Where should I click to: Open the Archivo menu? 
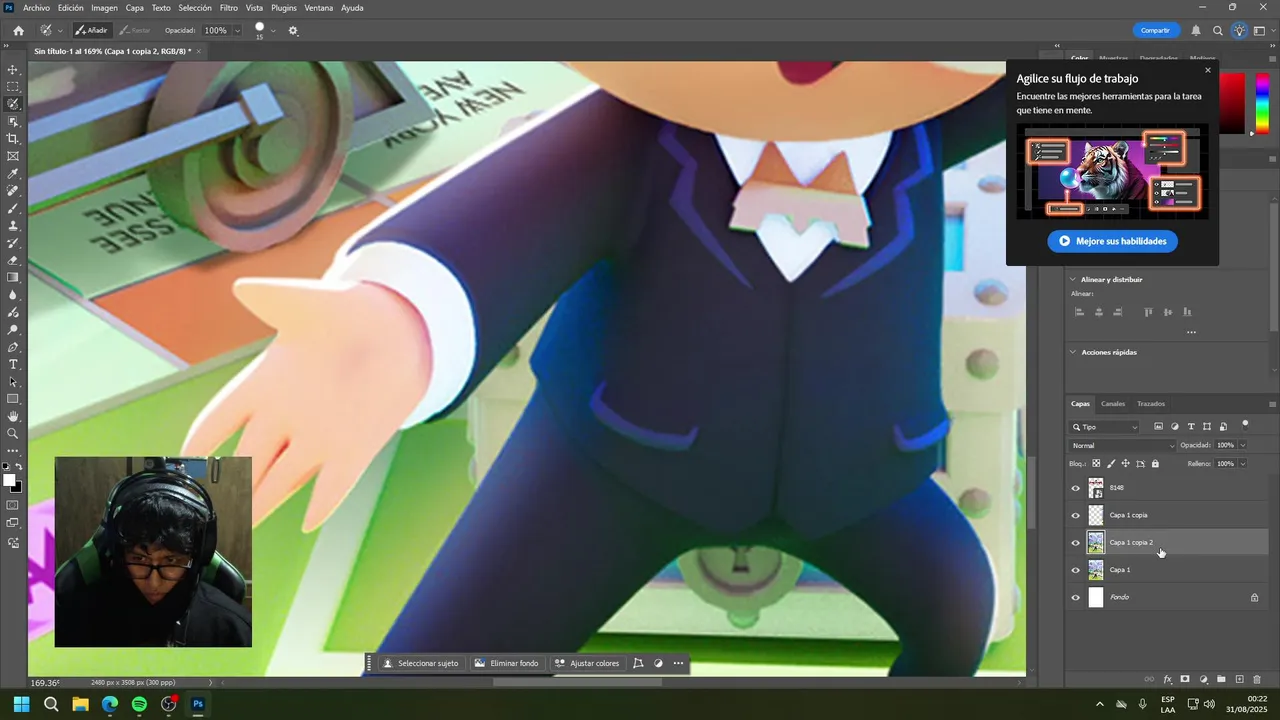(x=36, y=8)
